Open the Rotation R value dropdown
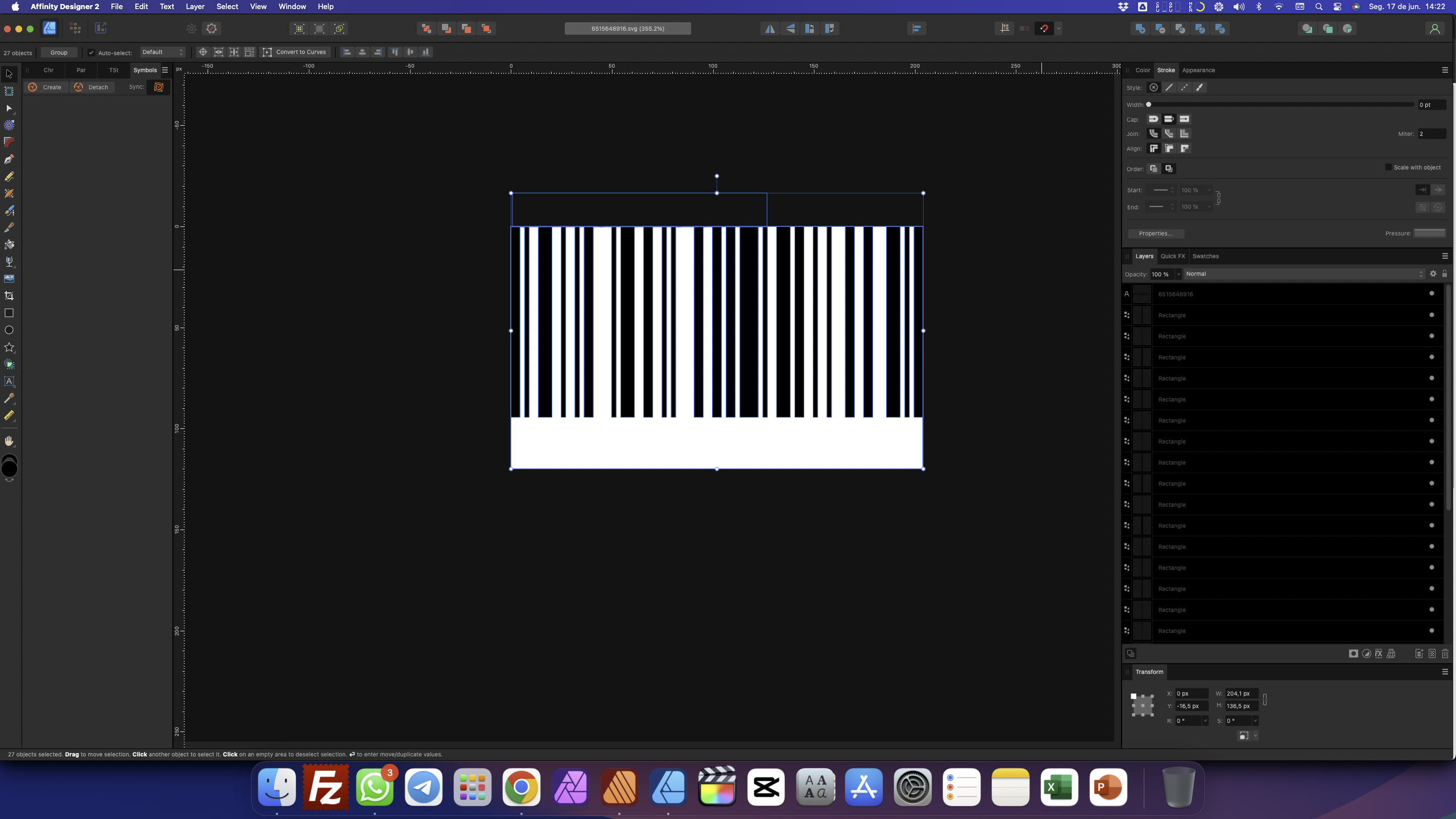The width and height of the screenshot is (1456, 819). pyautogui.click(x=1205, y=721)
